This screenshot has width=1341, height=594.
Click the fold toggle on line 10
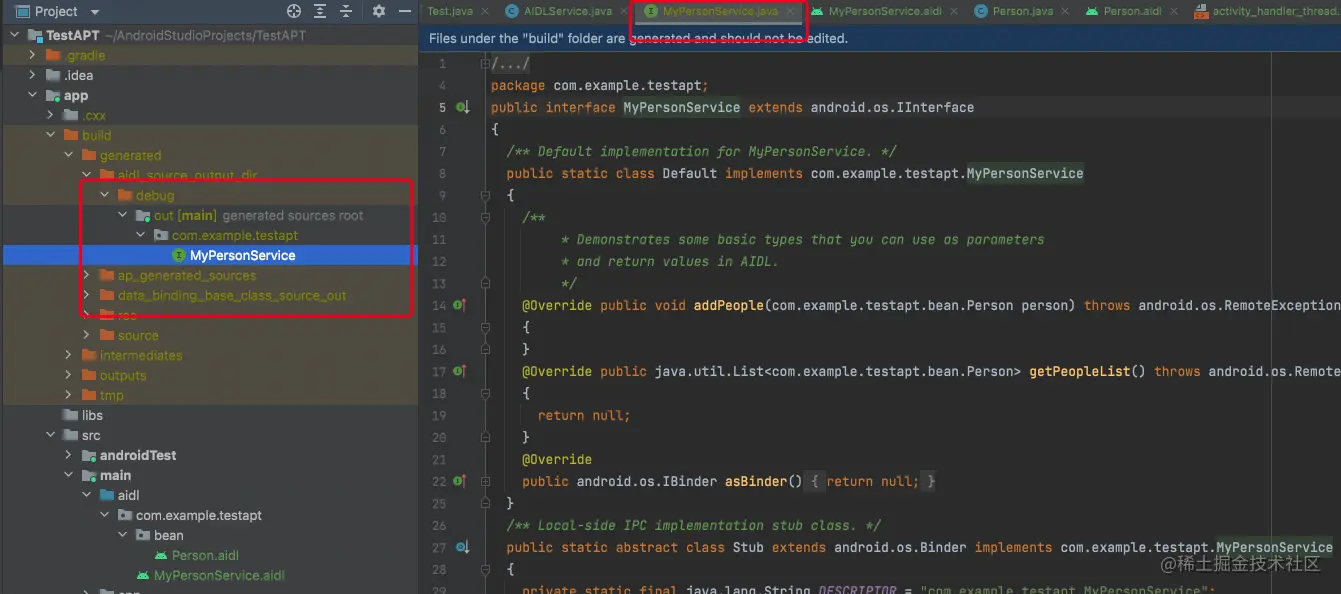tap(485, 217)
